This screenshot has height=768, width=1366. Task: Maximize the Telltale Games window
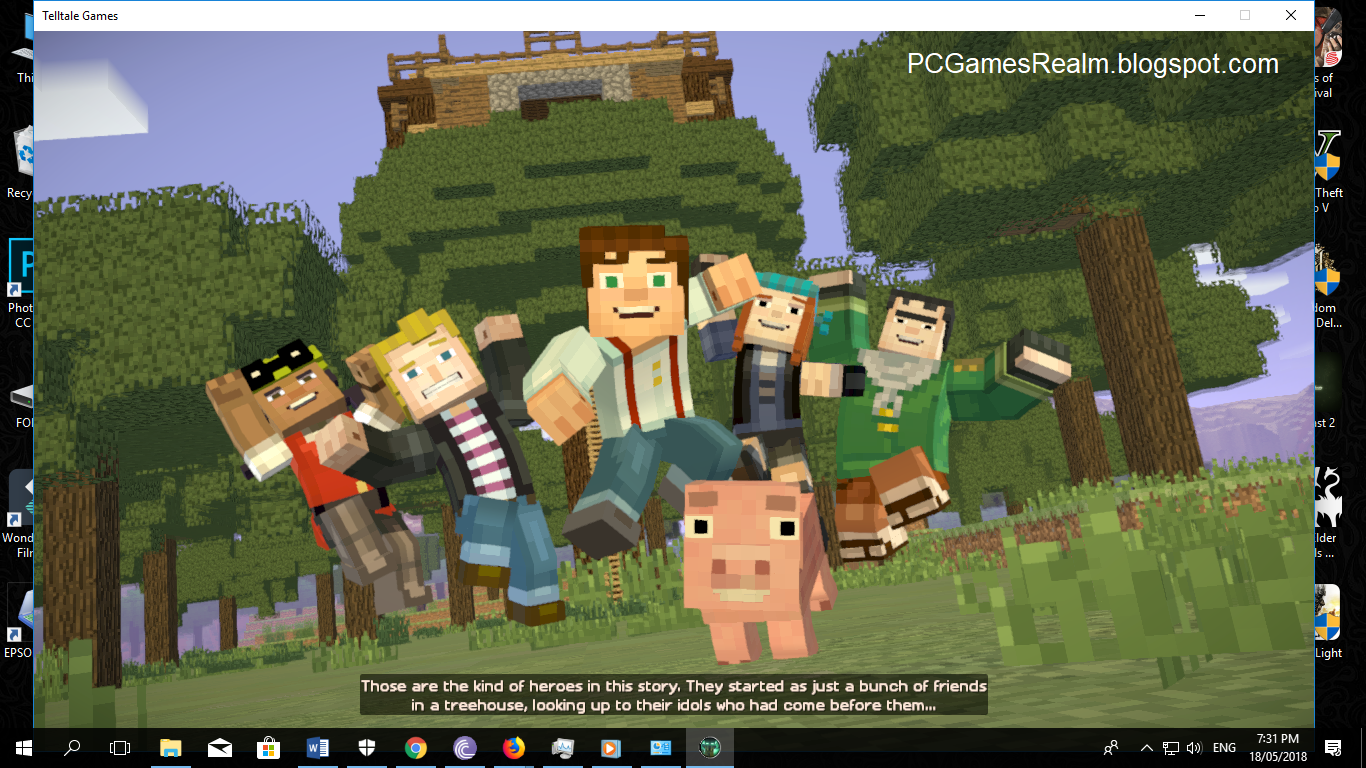click(1245, 15)
